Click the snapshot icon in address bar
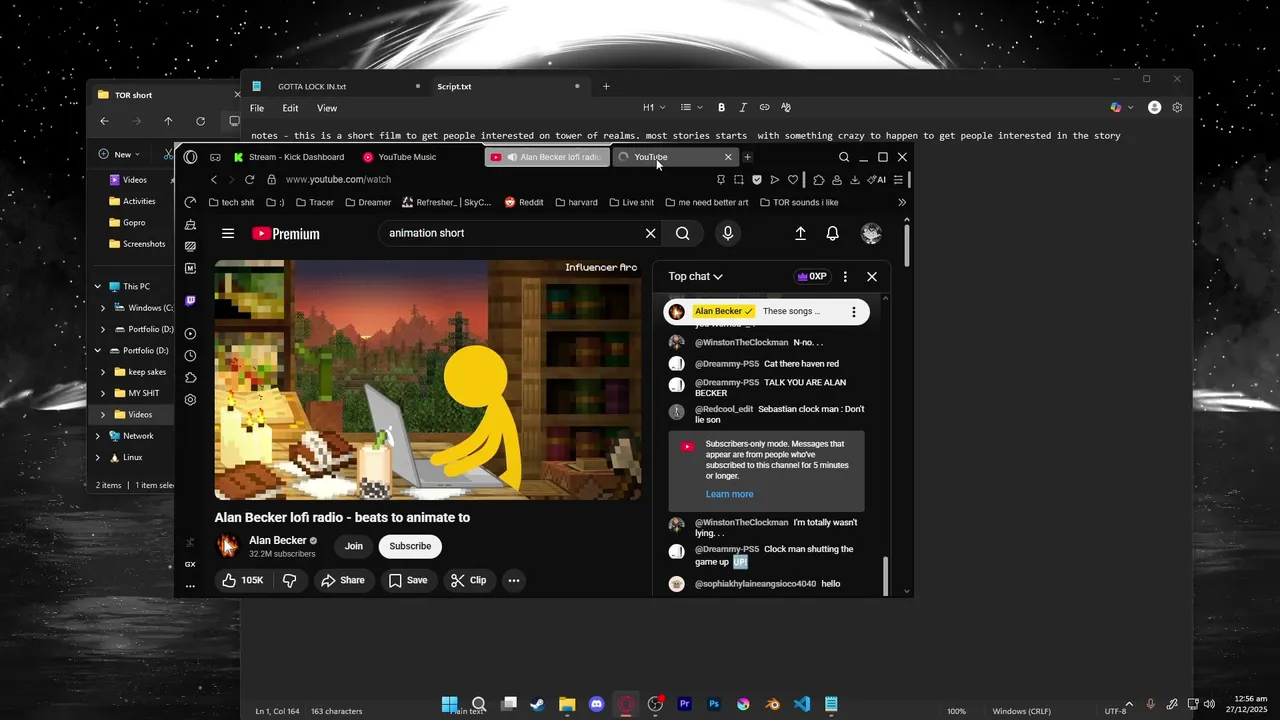The width and height of the screenshot is (1280, 720). tap(739, 180)
